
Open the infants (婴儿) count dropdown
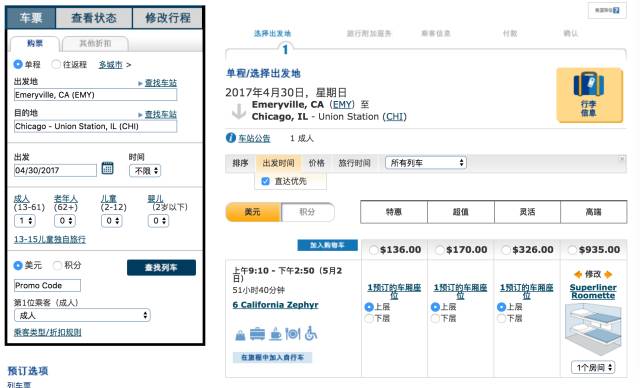click(x=158, y=221)
